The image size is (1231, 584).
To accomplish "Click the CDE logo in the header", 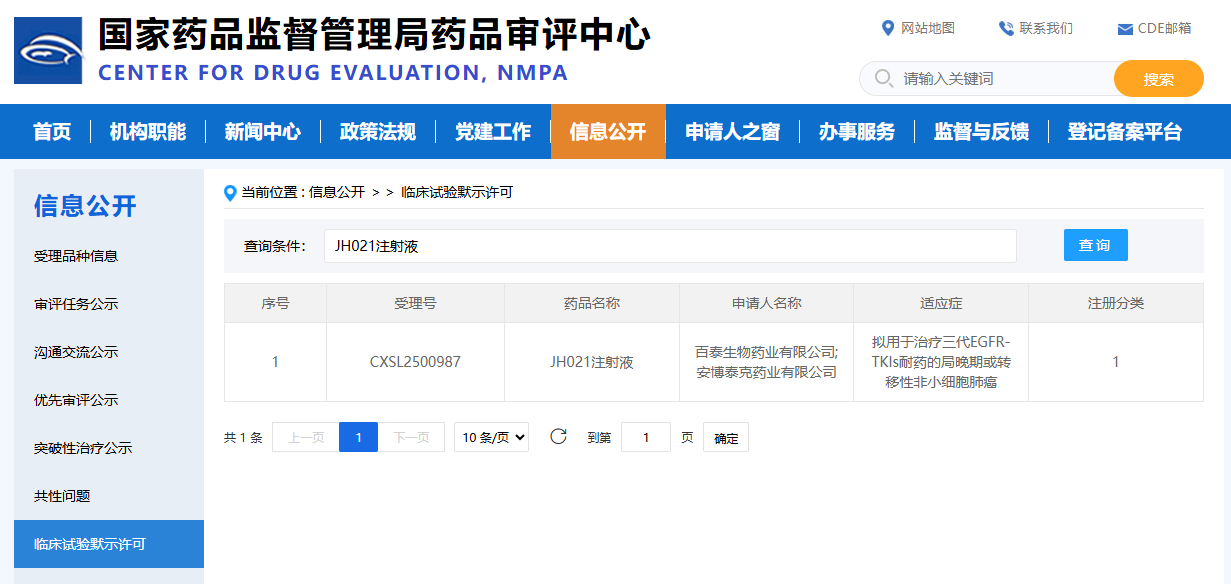I will (48, 50).
